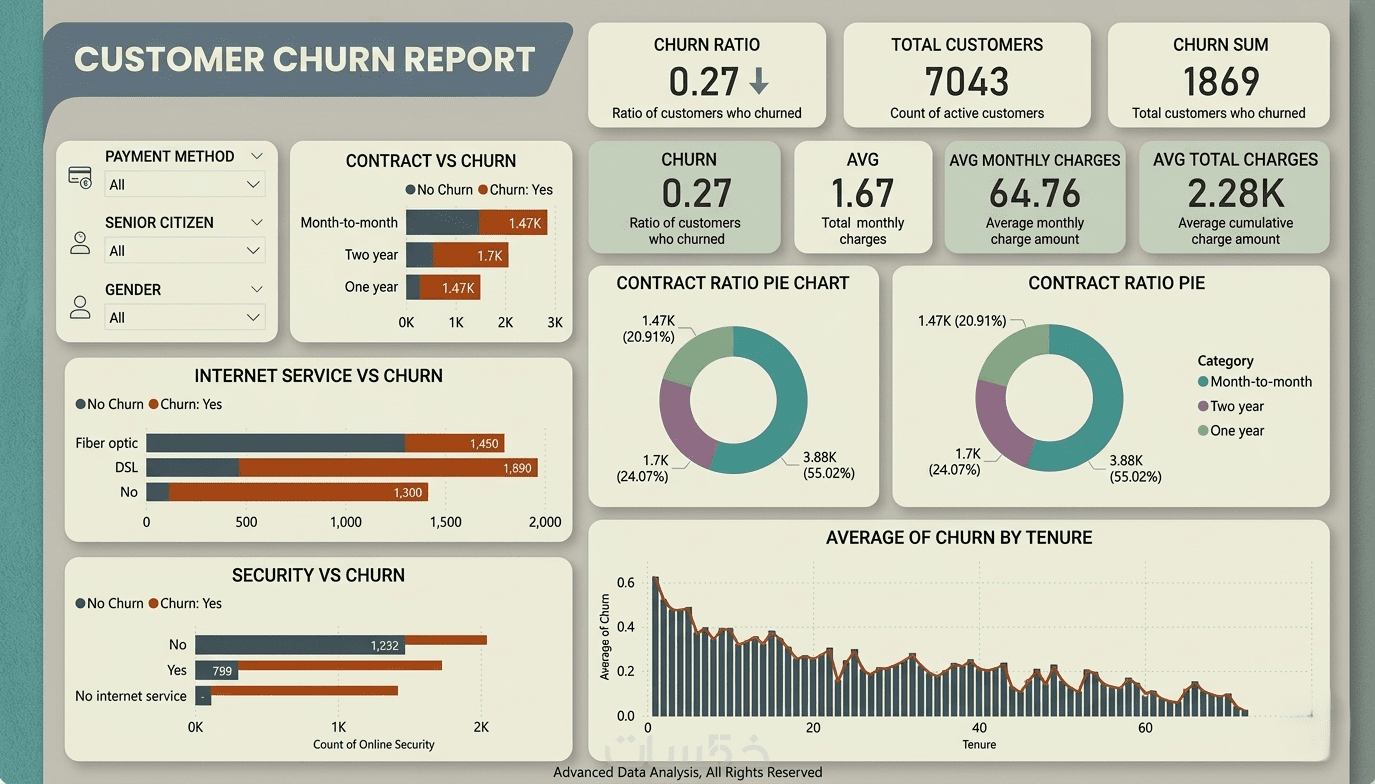1375x784 pixels.
Task: Collapse the Senior Citizen slicer header chevron
Action: [x=257, y=222]
